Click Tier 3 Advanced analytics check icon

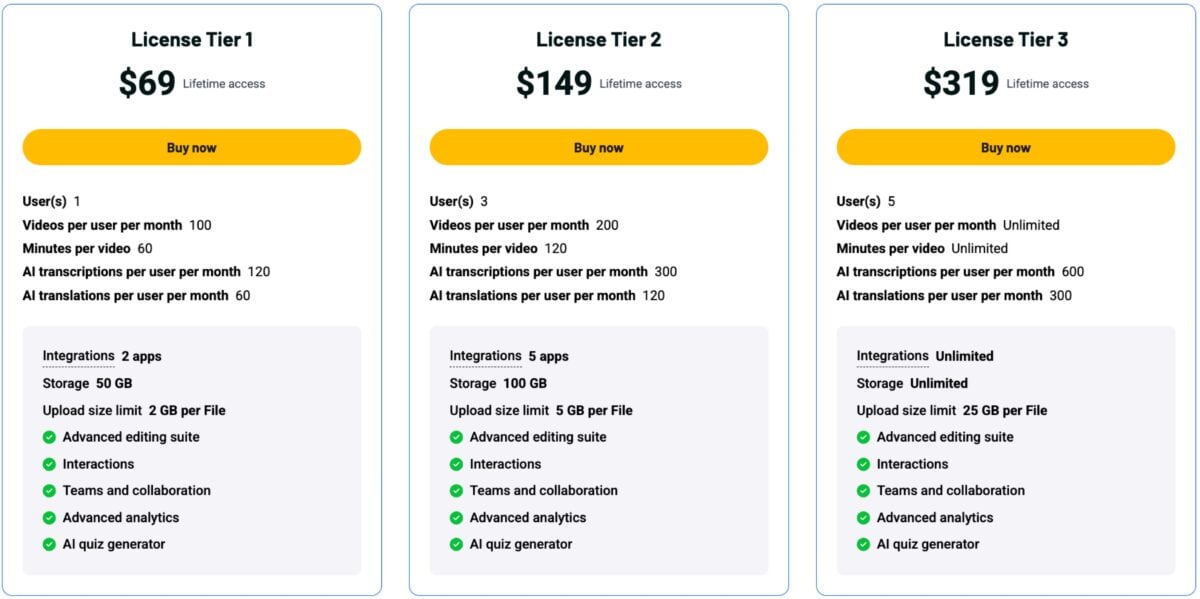(x=863, y=518)
